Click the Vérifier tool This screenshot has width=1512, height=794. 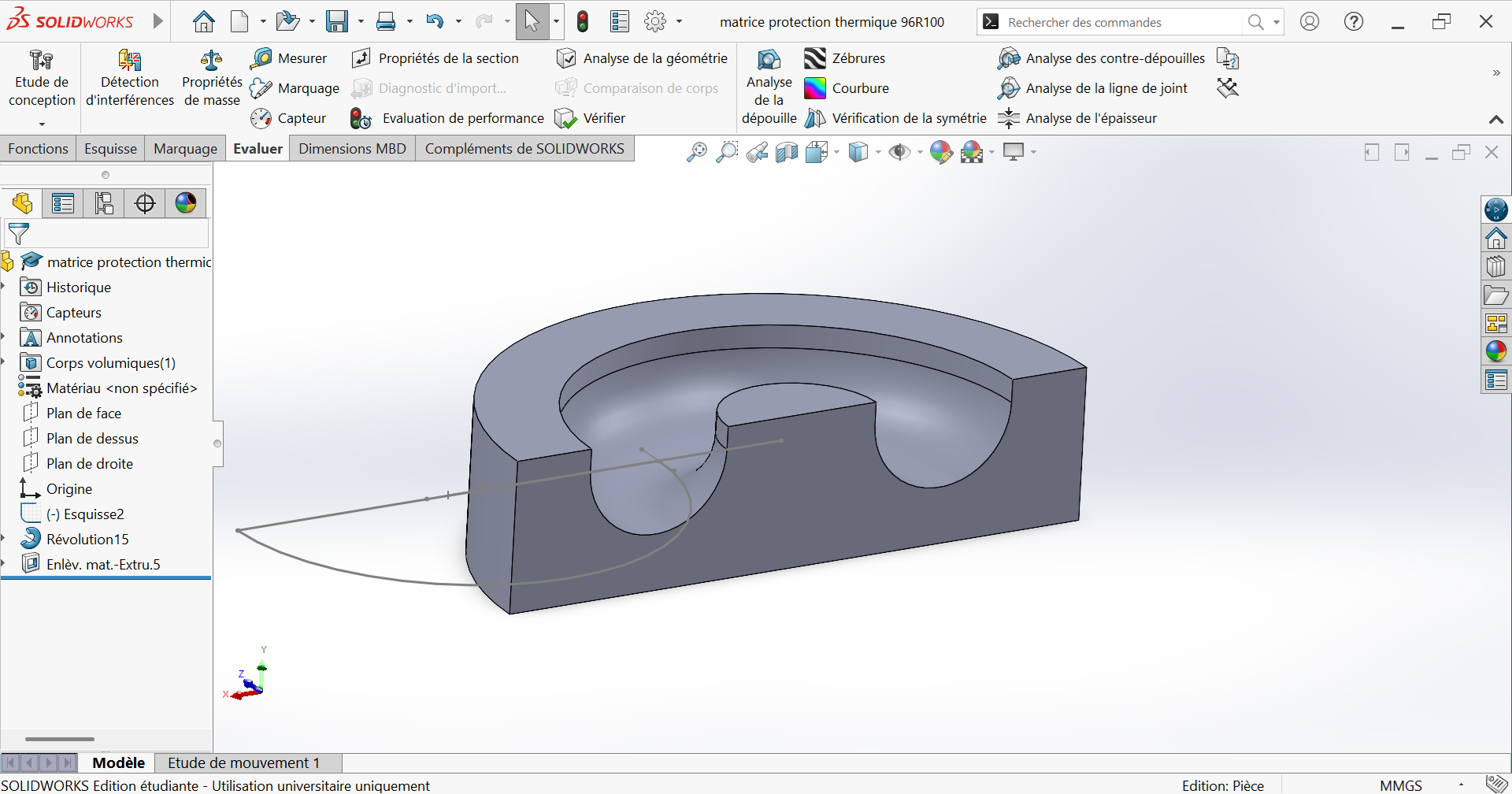click(x=590, y=118)
